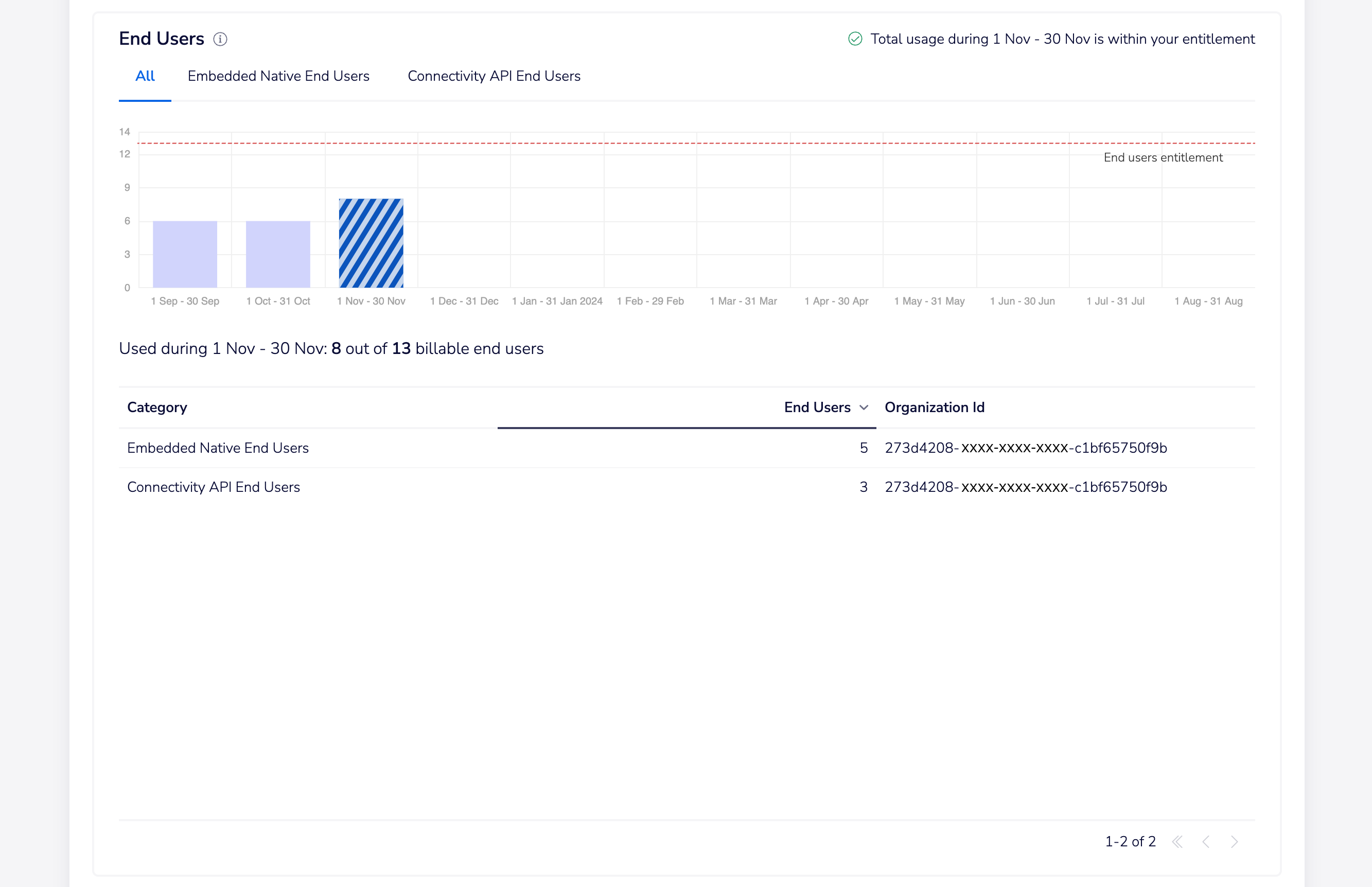The image size is (1372, 887).
Task: Select Embedded Native End Users table row
Action: coord(218,448)
